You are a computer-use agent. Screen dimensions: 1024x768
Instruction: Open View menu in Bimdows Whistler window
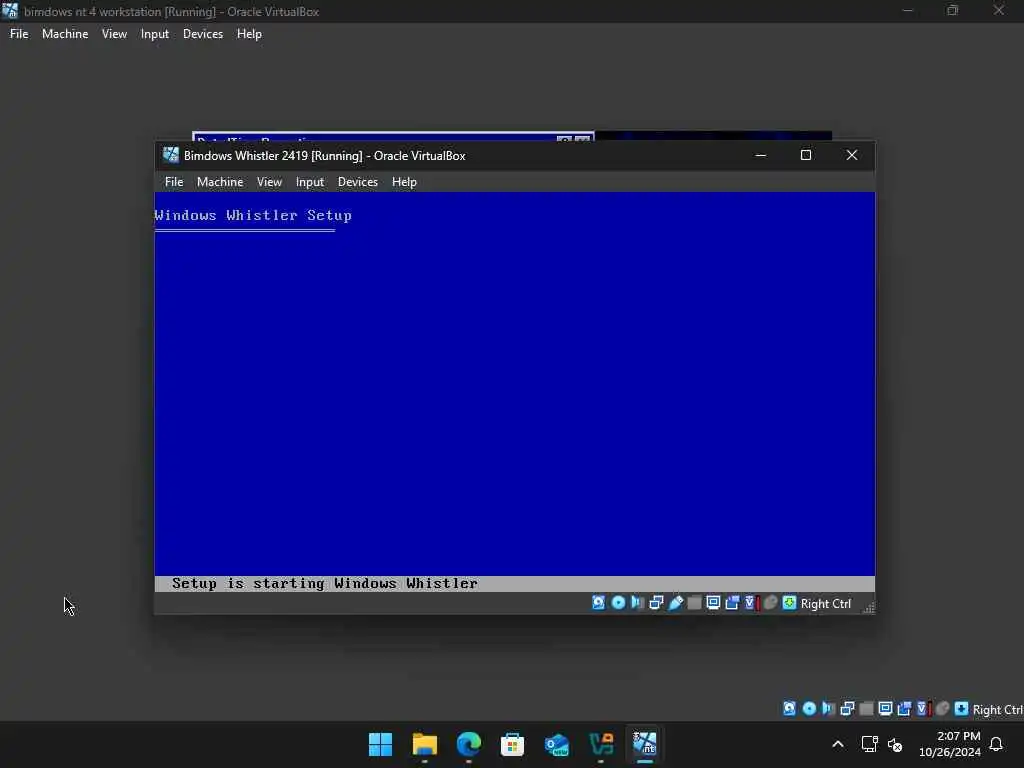pyautogui.click(x=269, y=182)
